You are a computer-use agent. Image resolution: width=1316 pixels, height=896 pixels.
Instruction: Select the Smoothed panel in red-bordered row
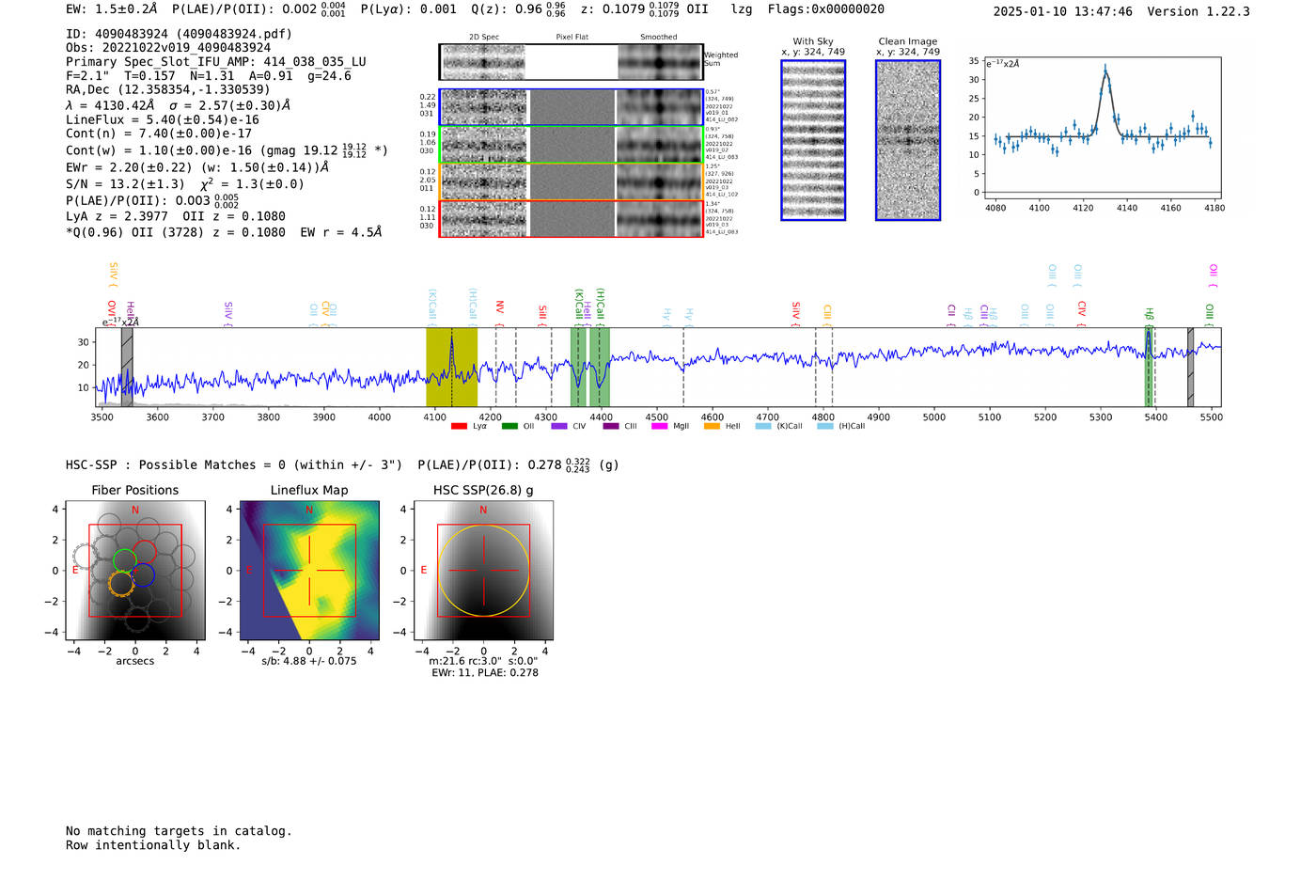click(x=660, y=219)
